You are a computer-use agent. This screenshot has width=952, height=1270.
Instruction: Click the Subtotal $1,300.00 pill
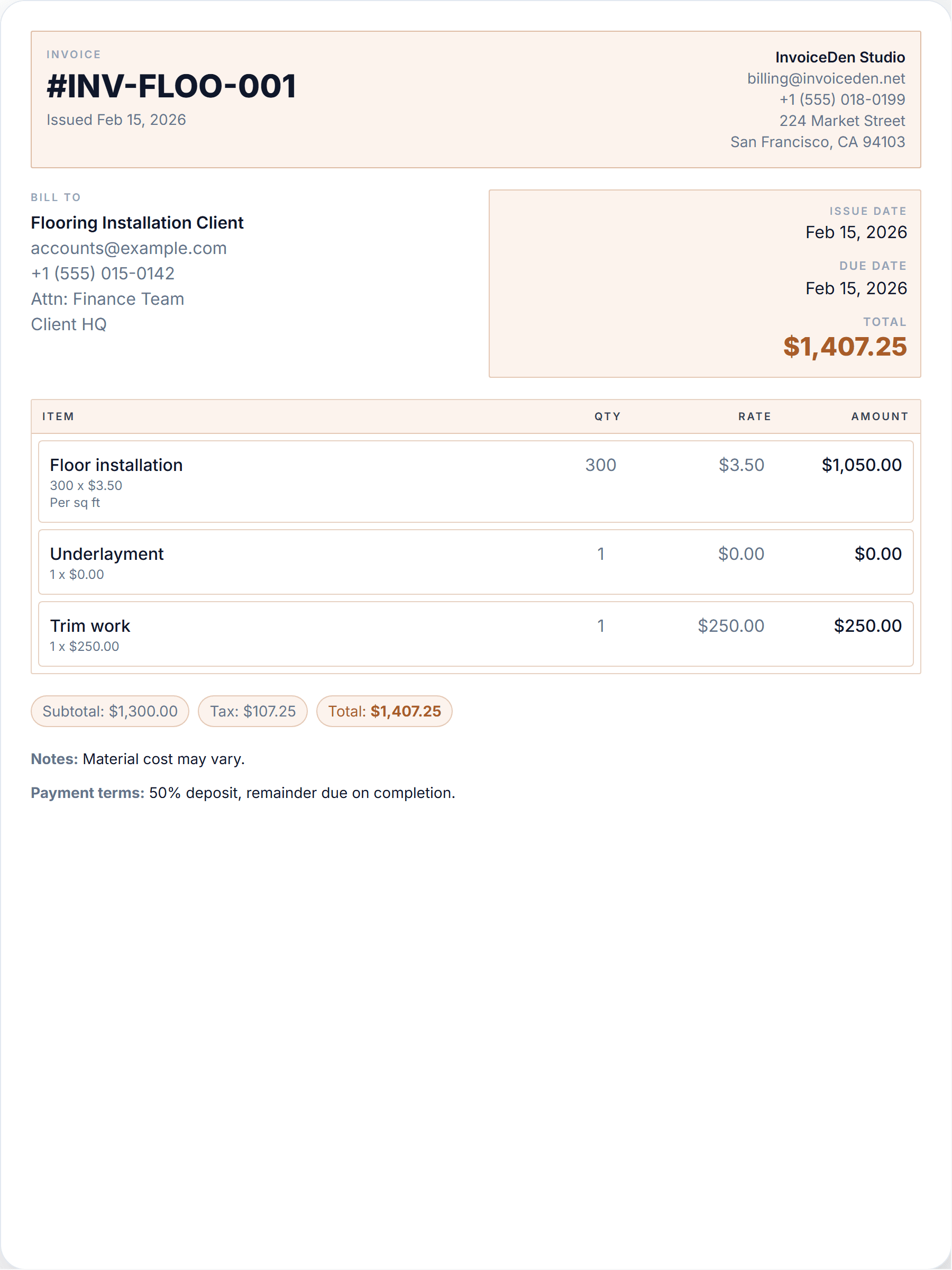[x=109, y=711]
